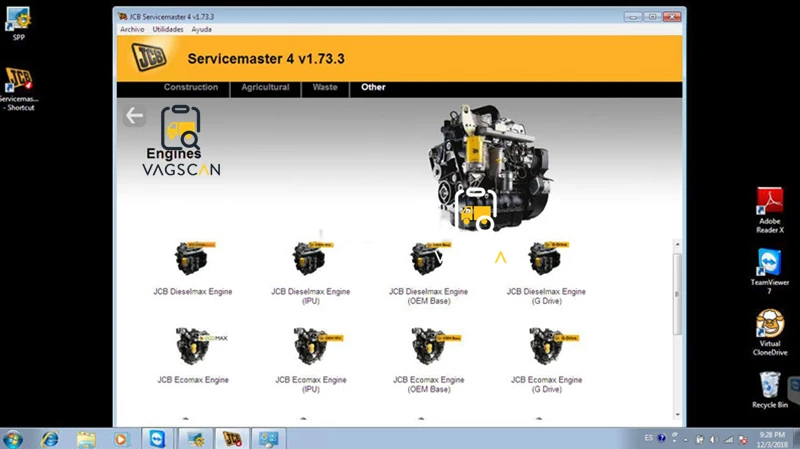Open the Ayuda menu
The width and height of the screenshot is (800, 449).
(202, 30)
